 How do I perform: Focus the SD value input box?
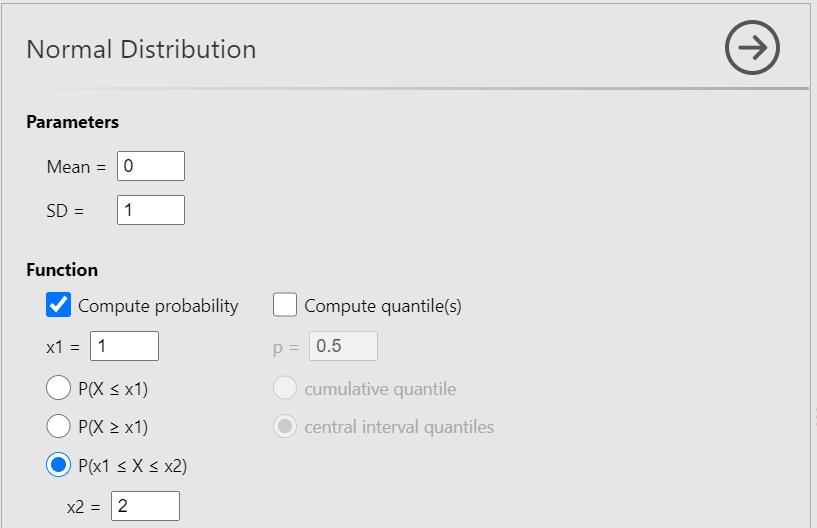coord(151,210)
